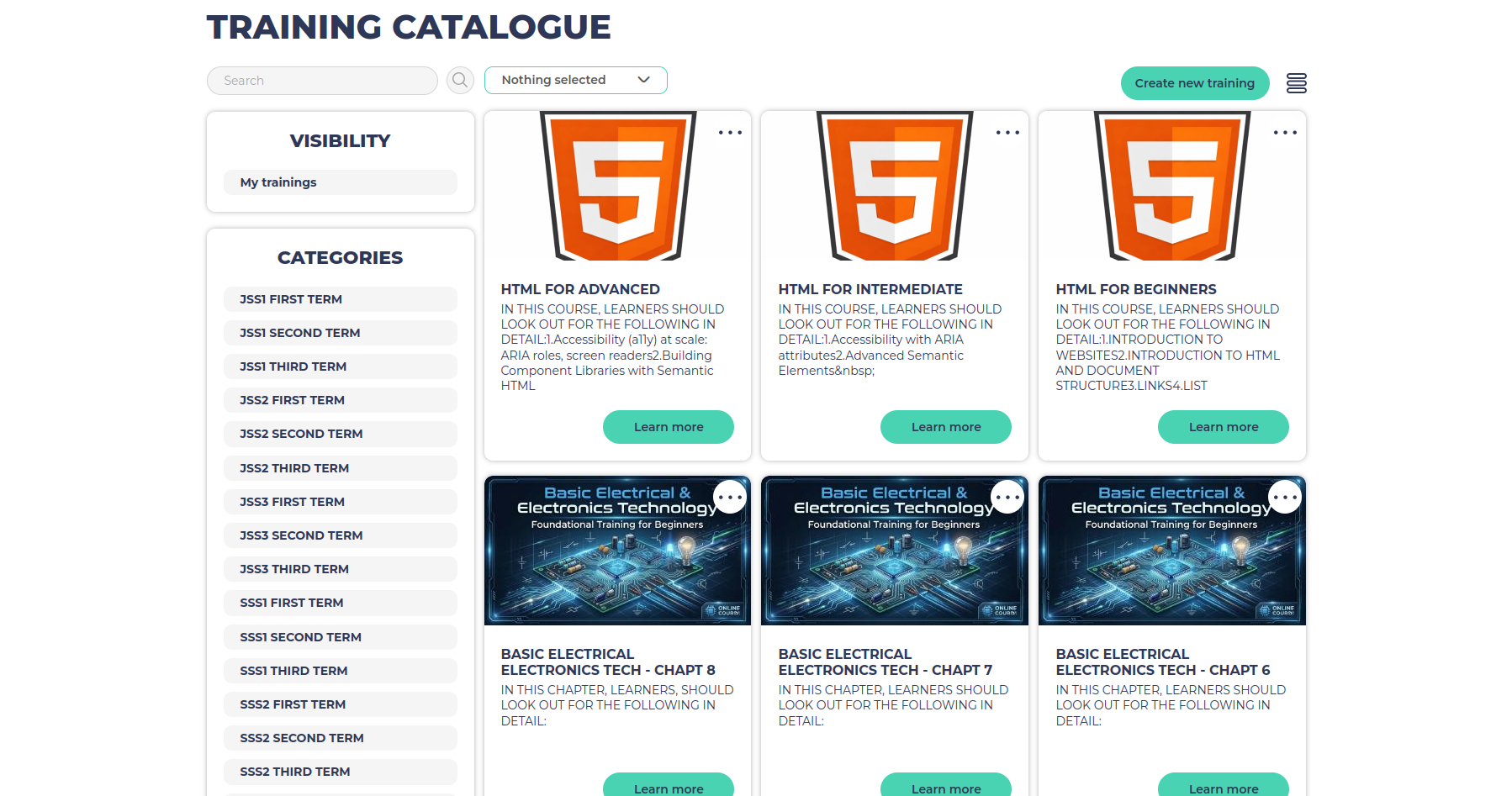Open options menu for HTML For Intermediate card

pyautogui.click(x=1007, y=133)
